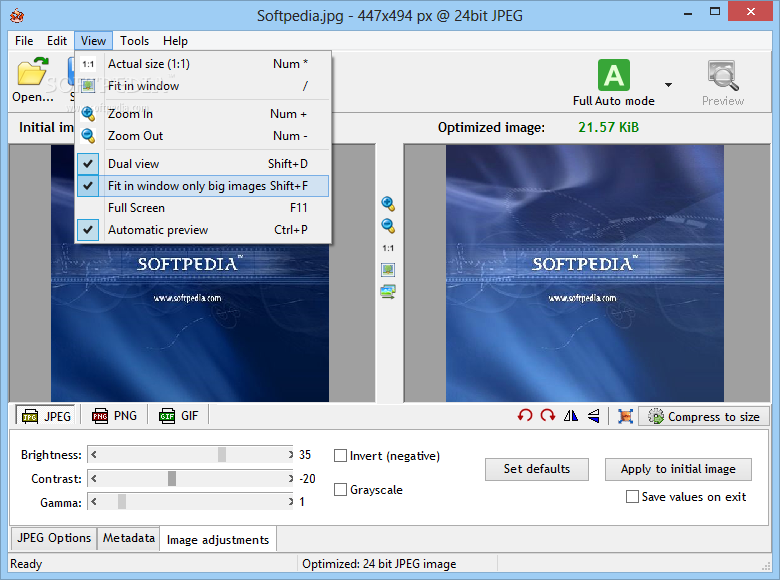Toggle the Dual view menu option
Image resolution: width=780 pixels, height=580 pixels.
tap(203, 164)
